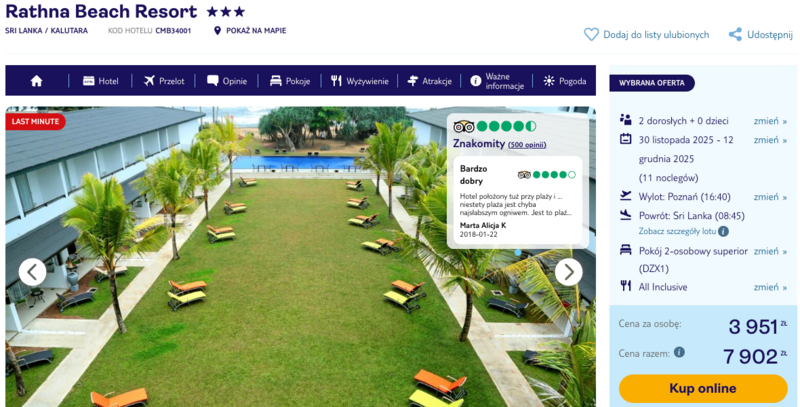
Task: Open the 500 opinii reviews link
Action: 527,145
